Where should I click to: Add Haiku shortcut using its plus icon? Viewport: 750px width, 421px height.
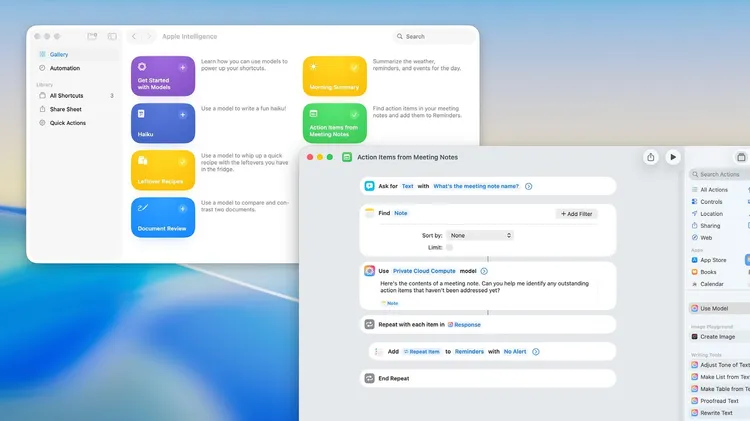[183, 115]
